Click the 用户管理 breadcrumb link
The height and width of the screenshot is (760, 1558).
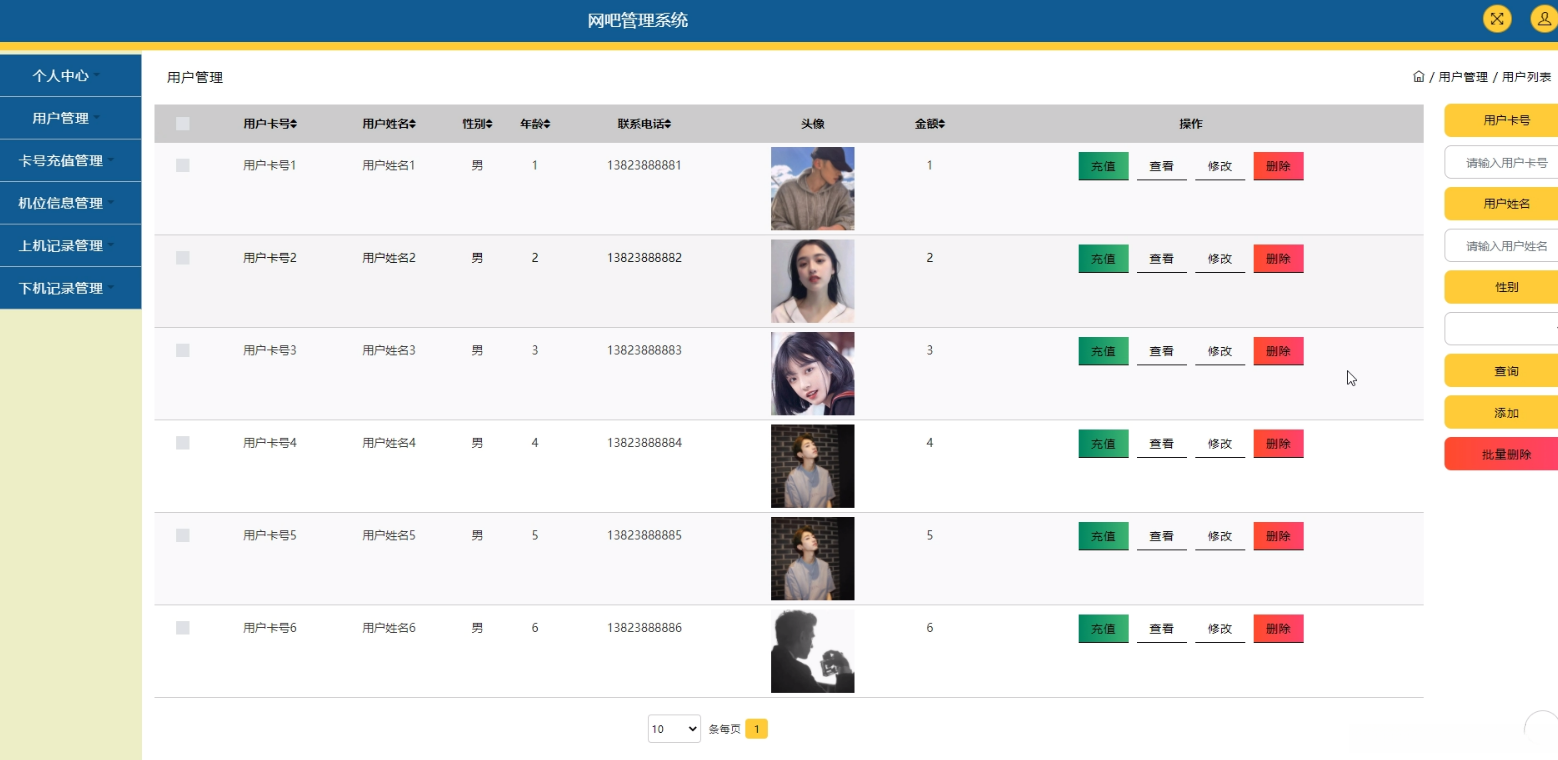click(x=1463, y=77)
